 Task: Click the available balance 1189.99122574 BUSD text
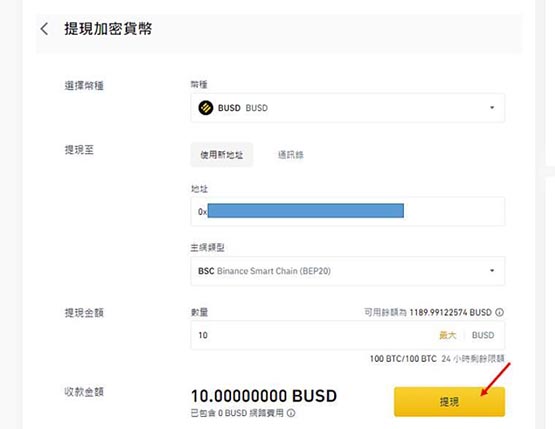tap(450, 312)
